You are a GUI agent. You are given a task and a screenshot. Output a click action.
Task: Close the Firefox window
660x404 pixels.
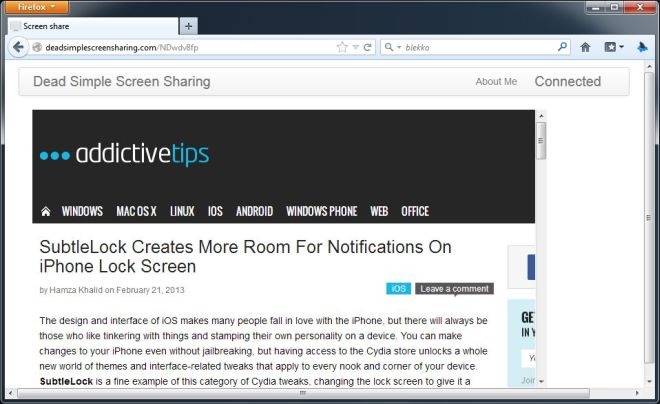tap(640, 7)
